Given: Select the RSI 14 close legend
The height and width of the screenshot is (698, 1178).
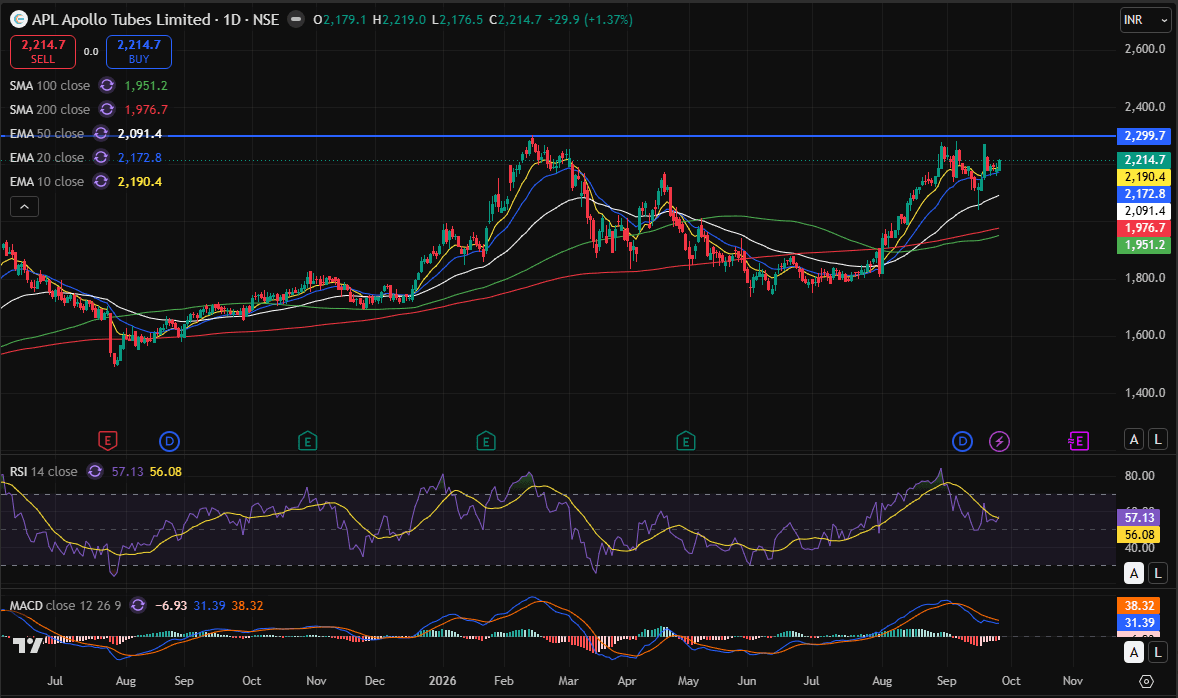Looking at the screenshot, I should coord(44,472).
